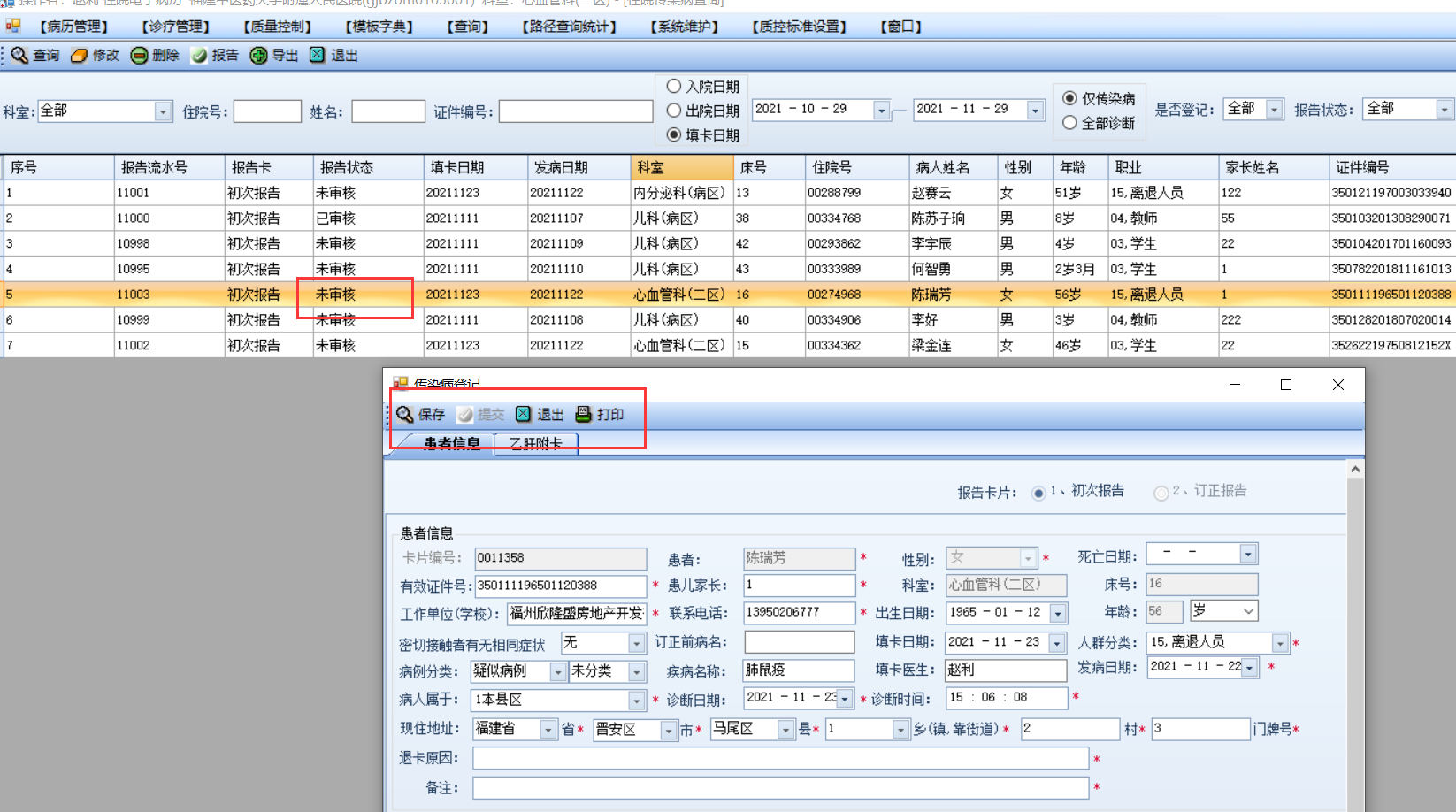The height and width of the screenshot is (812, 1456).
Task: Click the 打印 print button in dialog
Action: 600,414
